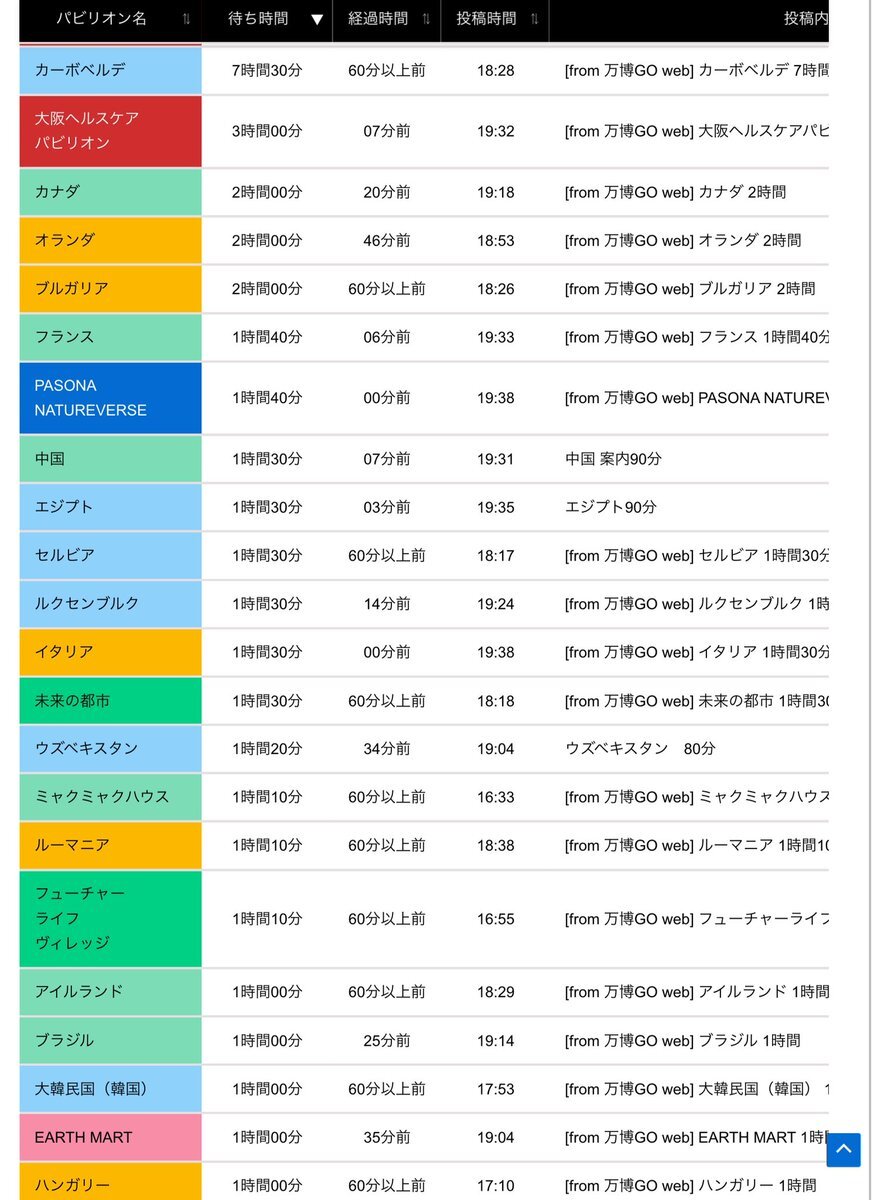Select the 18:53 posted time
Viewport: 881px width, 1200px height.
pyautogui.click(x=496, y=240)
